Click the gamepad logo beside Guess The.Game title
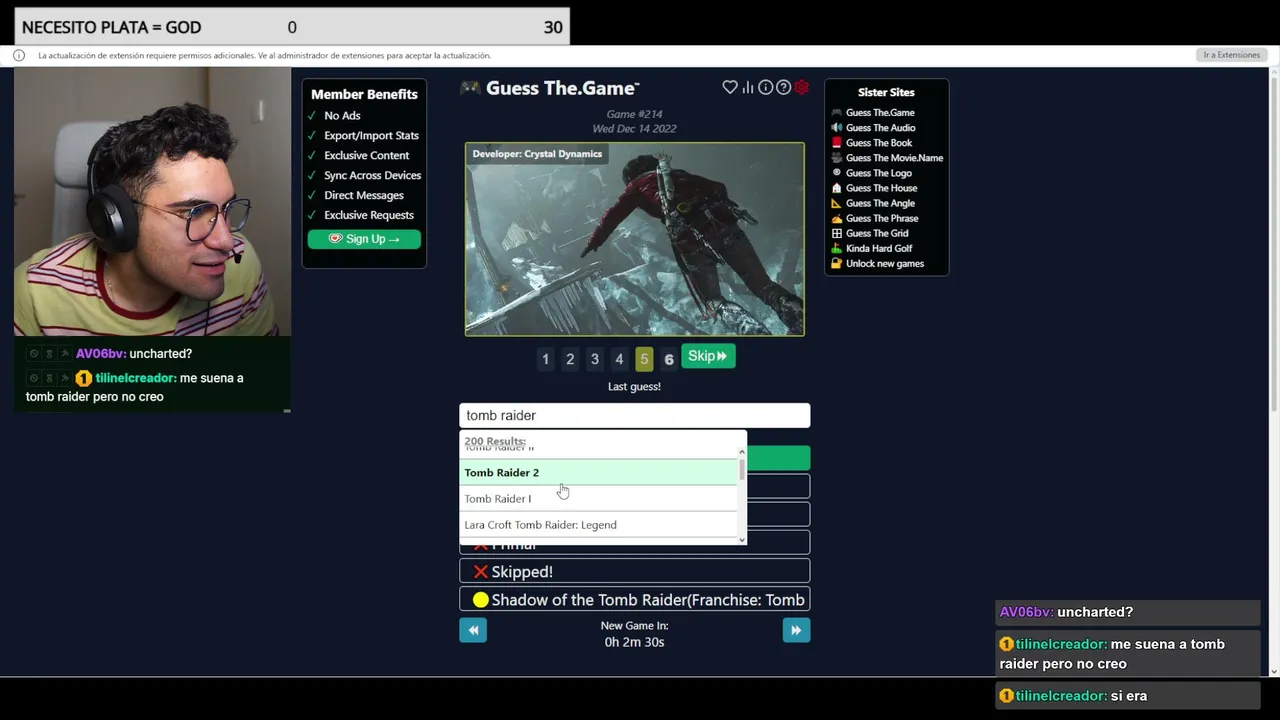1280x720 pixels. pos(470,88)
